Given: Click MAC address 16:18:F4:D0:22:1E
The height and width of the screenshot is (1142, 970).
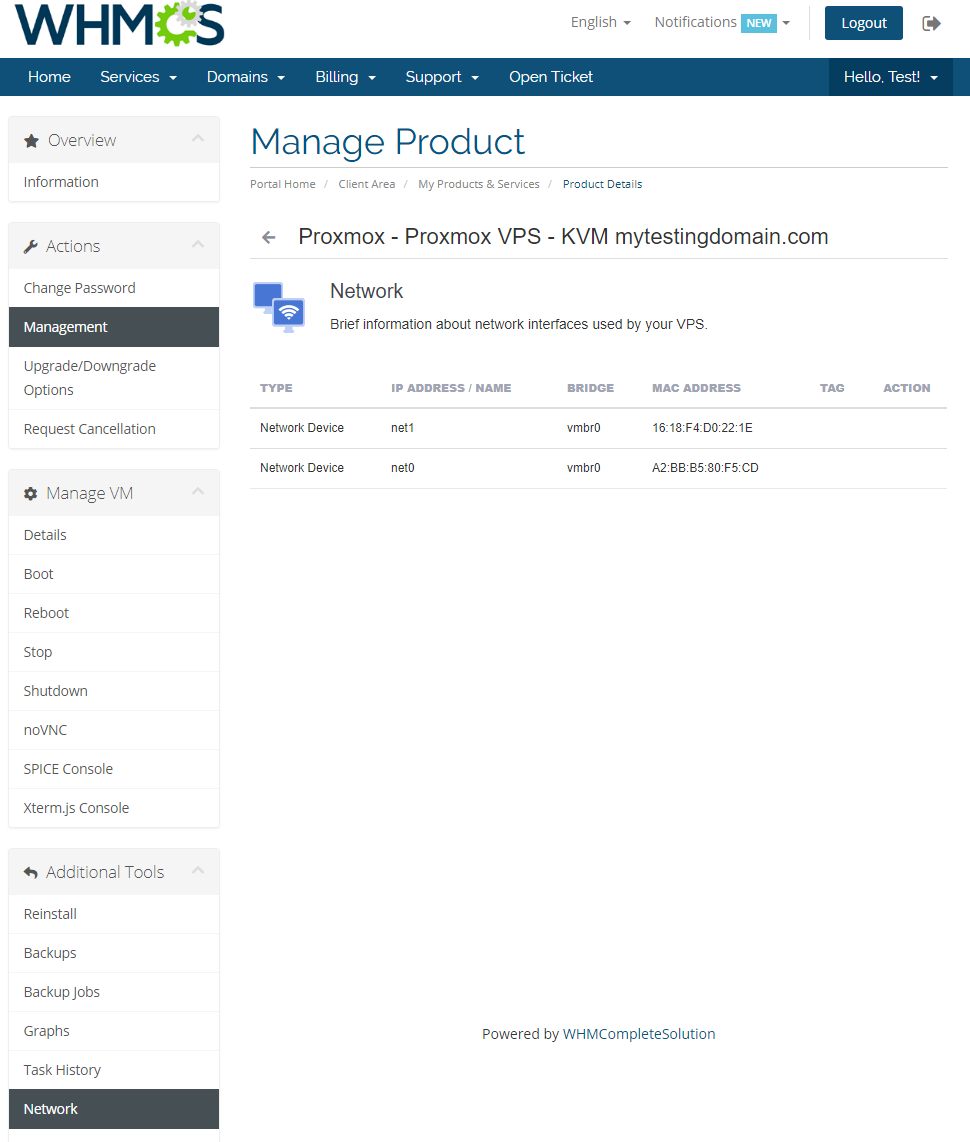Looking at the screenshot, I should pos(702,428).
